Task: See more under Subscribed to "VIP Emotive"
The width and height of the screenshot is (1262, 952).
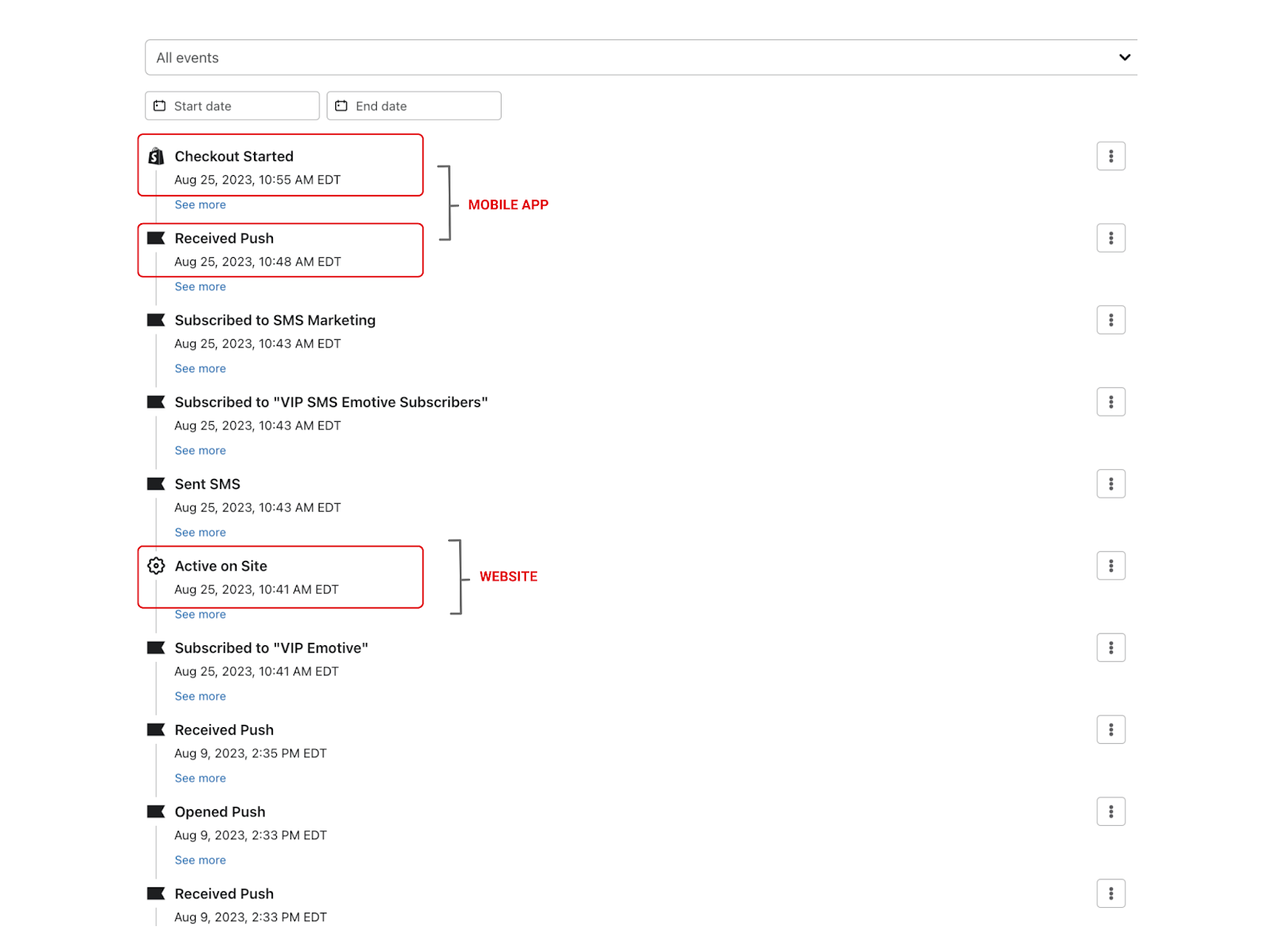Action: [x=200, y=696]
